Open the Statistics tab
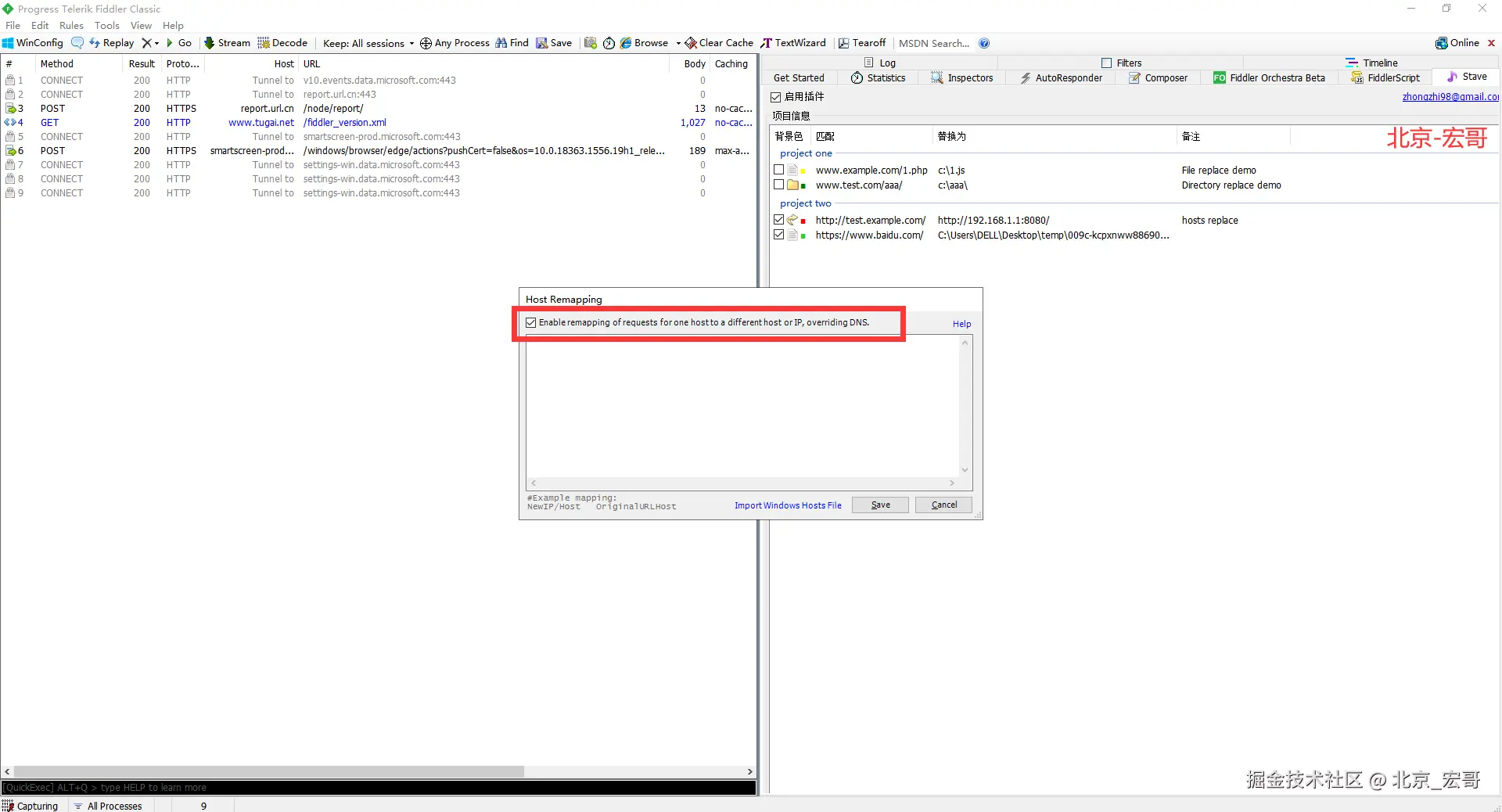 tap(878, 77)
